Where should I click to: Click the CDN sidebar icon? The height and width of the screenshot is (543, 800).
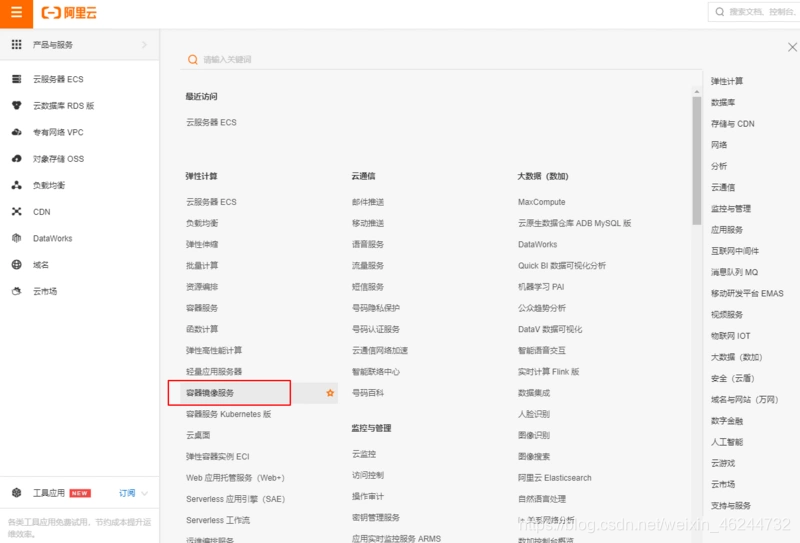tap(16, 212)
